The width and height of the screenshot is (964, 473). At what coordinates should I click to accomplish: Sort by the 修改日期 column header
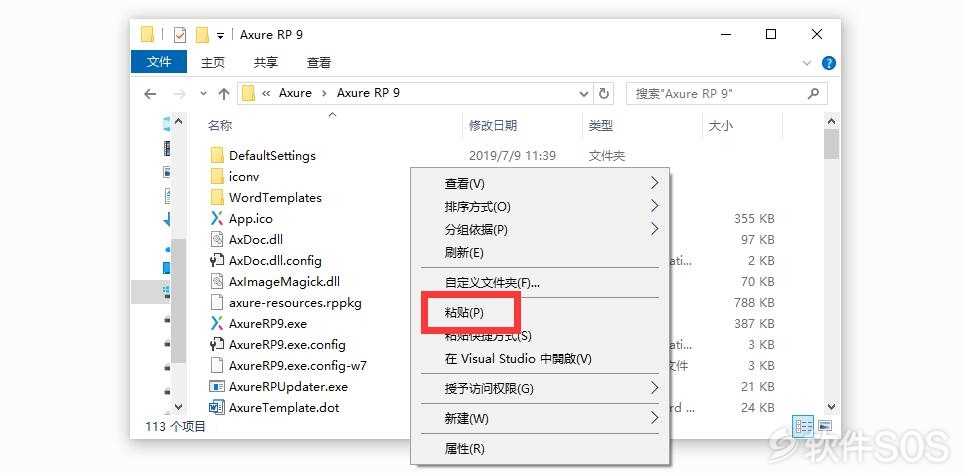492,125
